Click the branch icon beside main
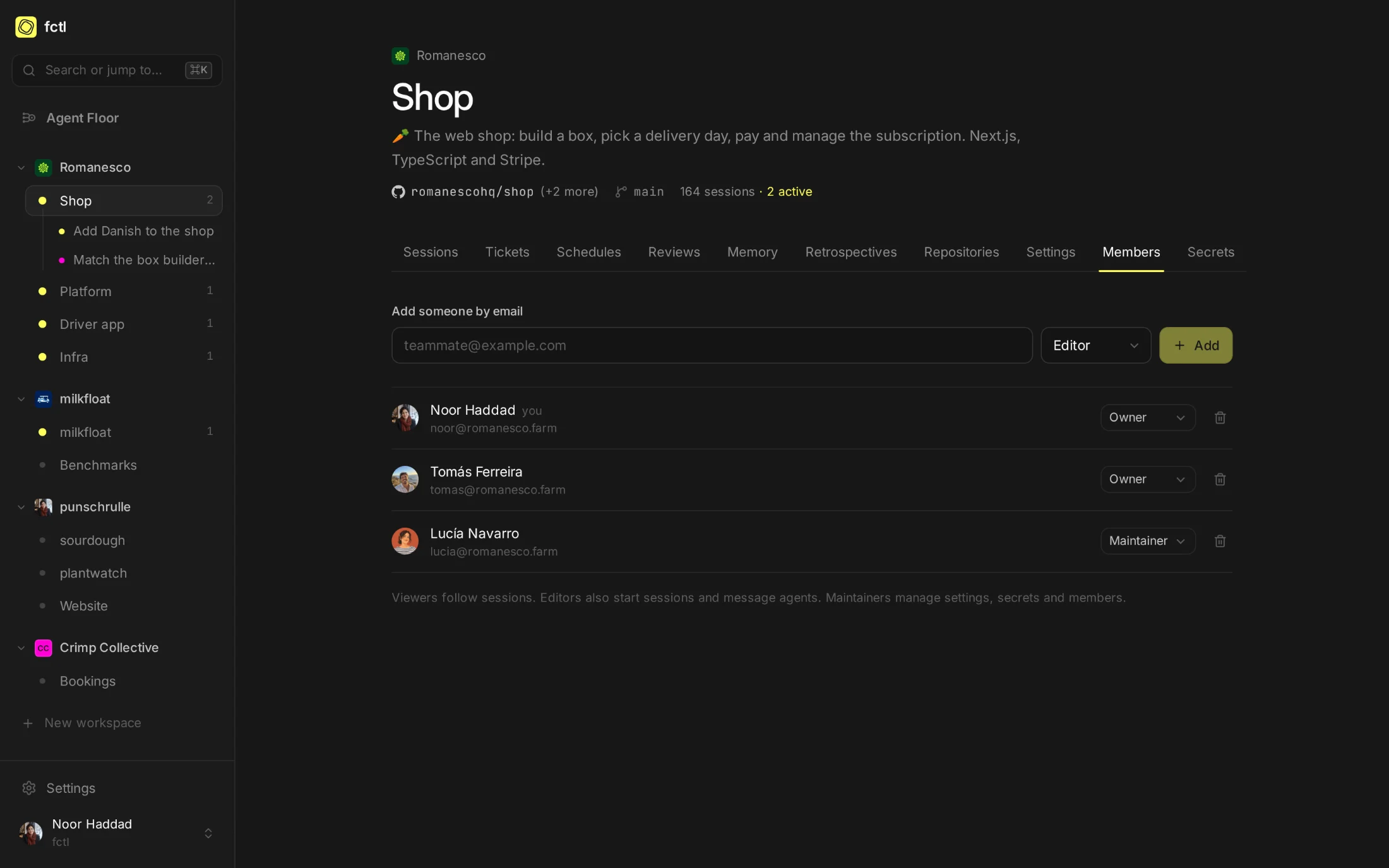This screenshot has height=868, width=1389. click(621, 191)
